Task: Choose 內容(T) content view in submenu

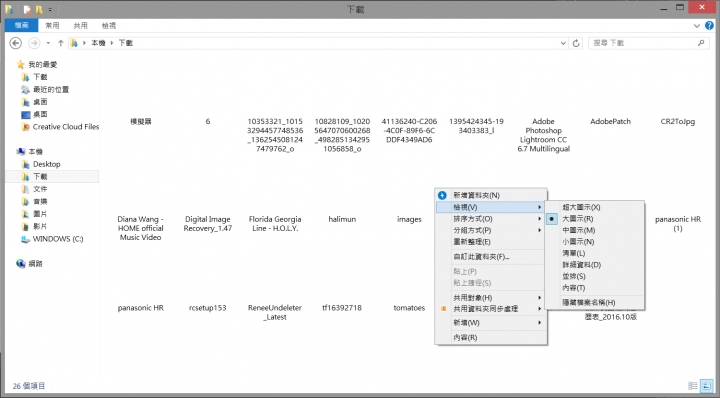Action: [x=595, y=288]
